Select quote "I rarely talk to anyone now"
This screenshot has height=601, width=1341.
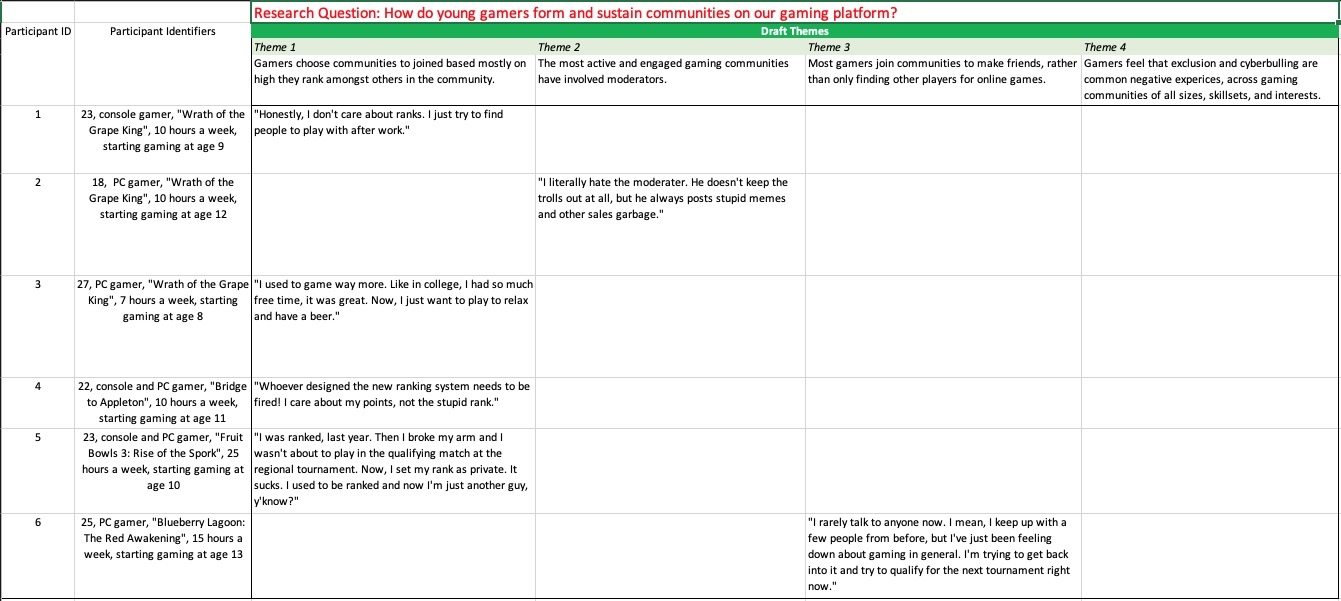click(943, 556)
